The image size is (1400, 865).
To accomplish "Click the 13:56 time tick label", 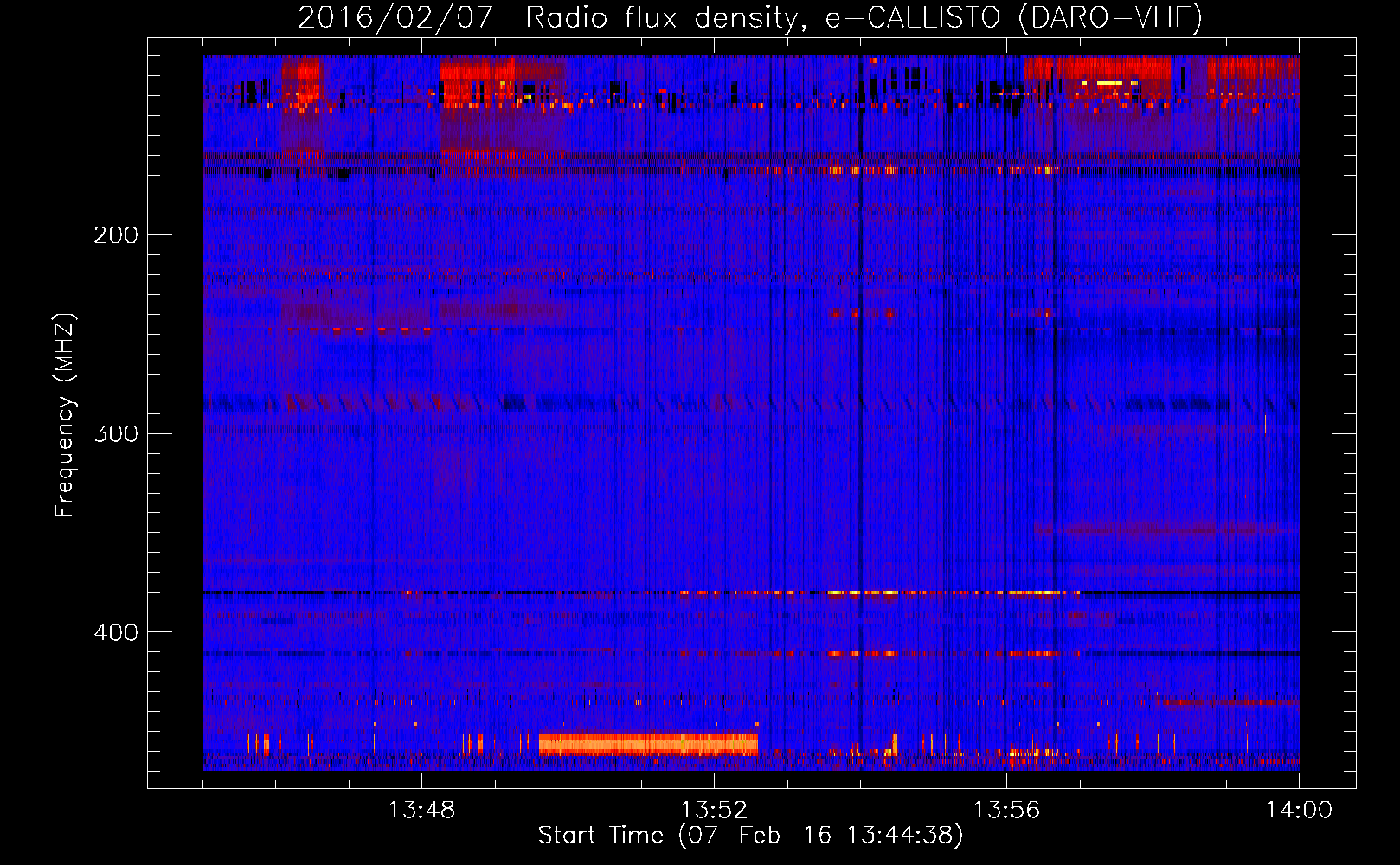I will tap(1006, 811).
